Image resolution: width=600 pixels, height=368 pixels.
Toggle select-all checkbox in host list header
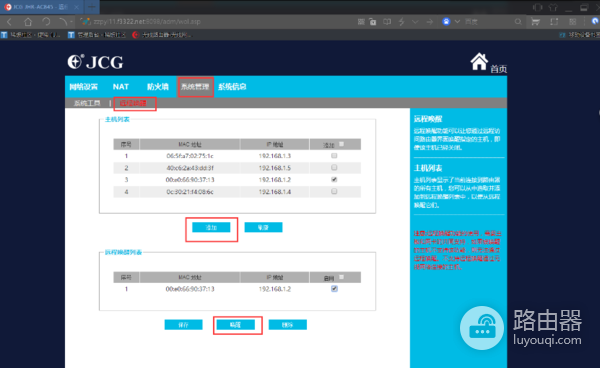pyautogui.click(x=341, y=144)
